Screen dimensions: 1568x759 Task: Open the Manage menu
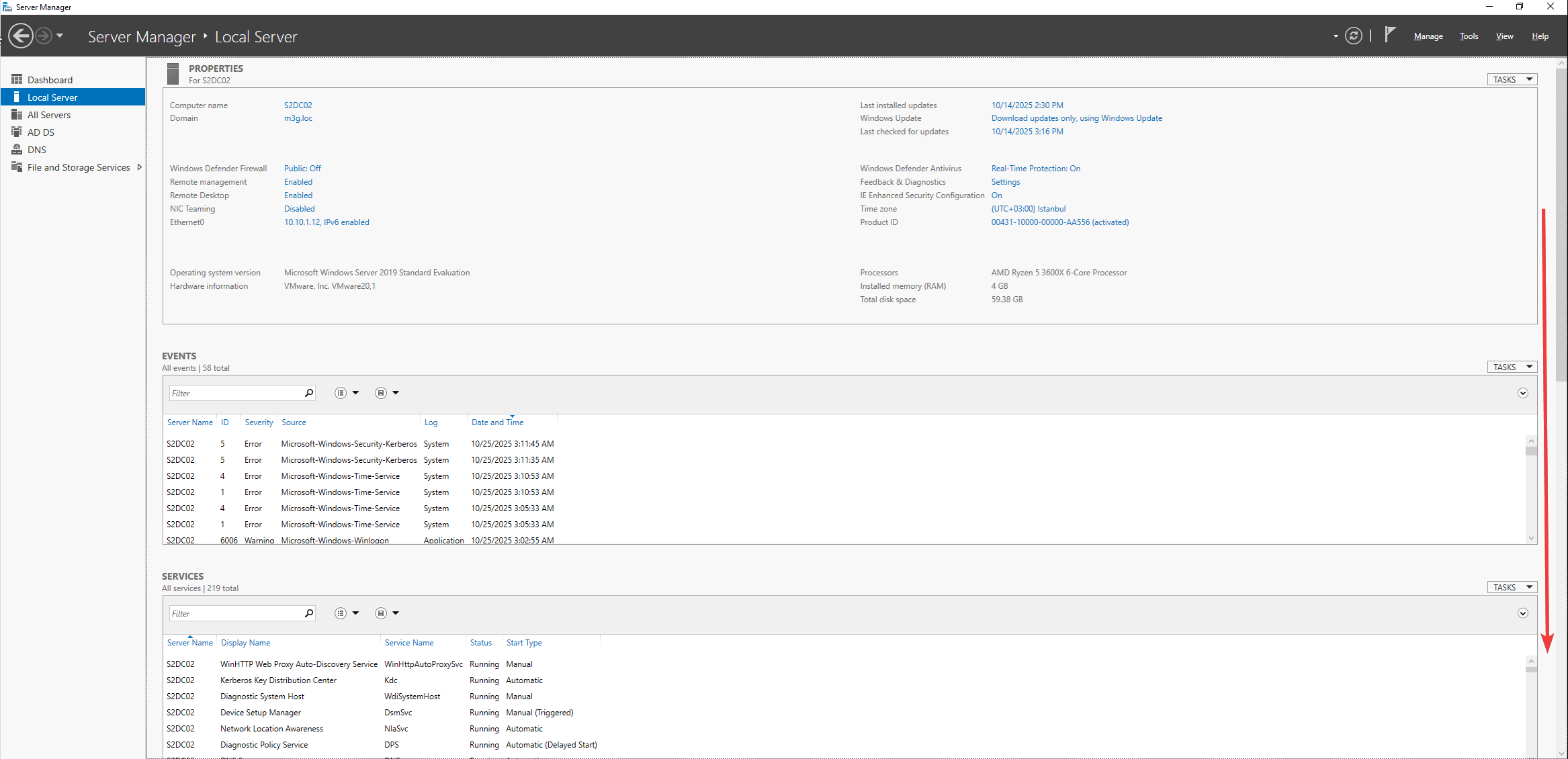[1428, 36]
